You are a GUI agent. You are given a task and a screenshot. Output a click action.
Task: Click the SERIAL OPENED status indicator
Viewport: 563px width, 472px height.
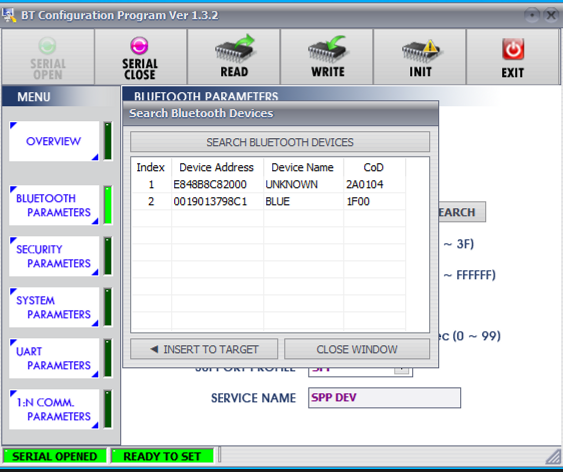(x=55, y=456)
